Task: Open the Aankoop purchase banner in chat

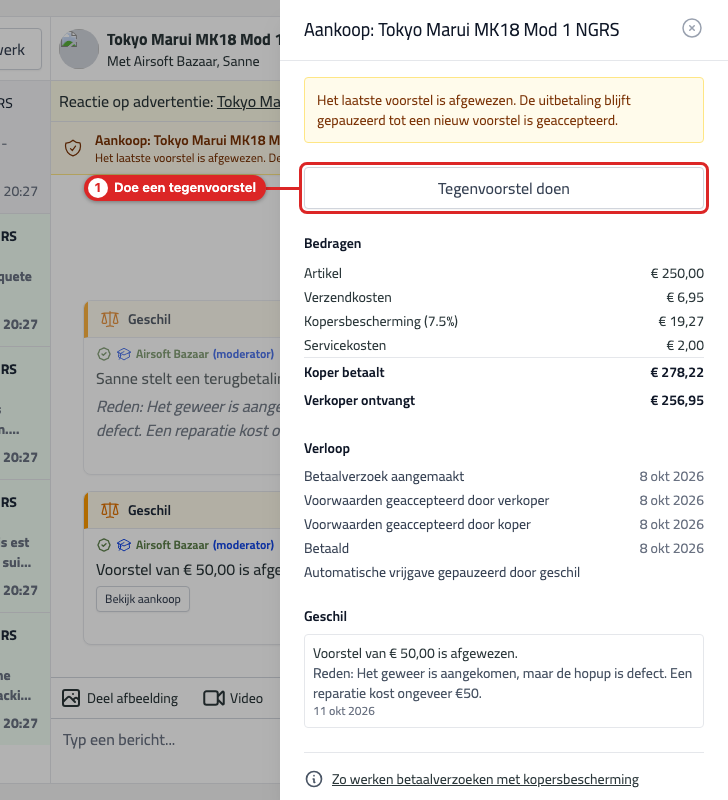Action: click(165, 148)
